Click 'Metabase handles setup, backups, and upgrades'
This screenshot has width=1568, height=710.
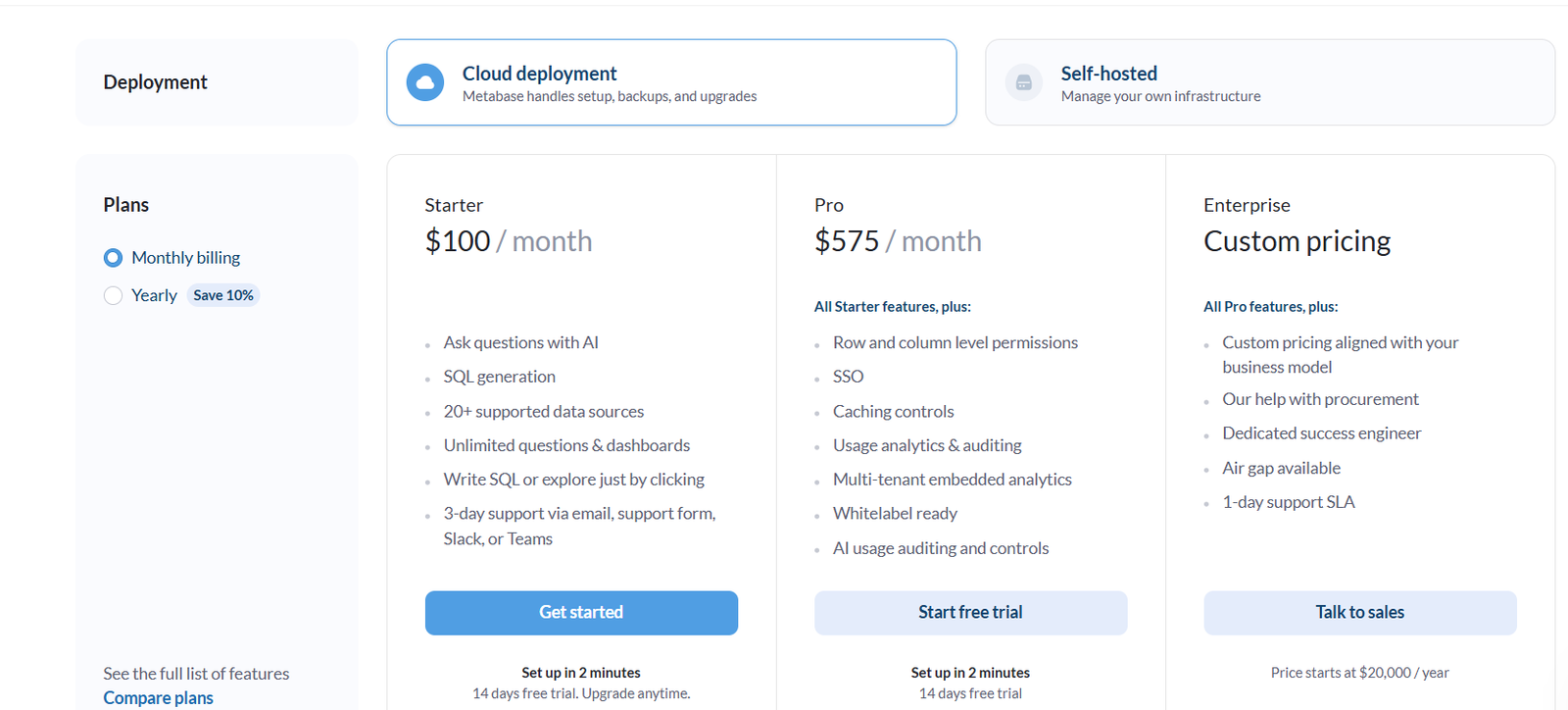(x=610, y=96)
